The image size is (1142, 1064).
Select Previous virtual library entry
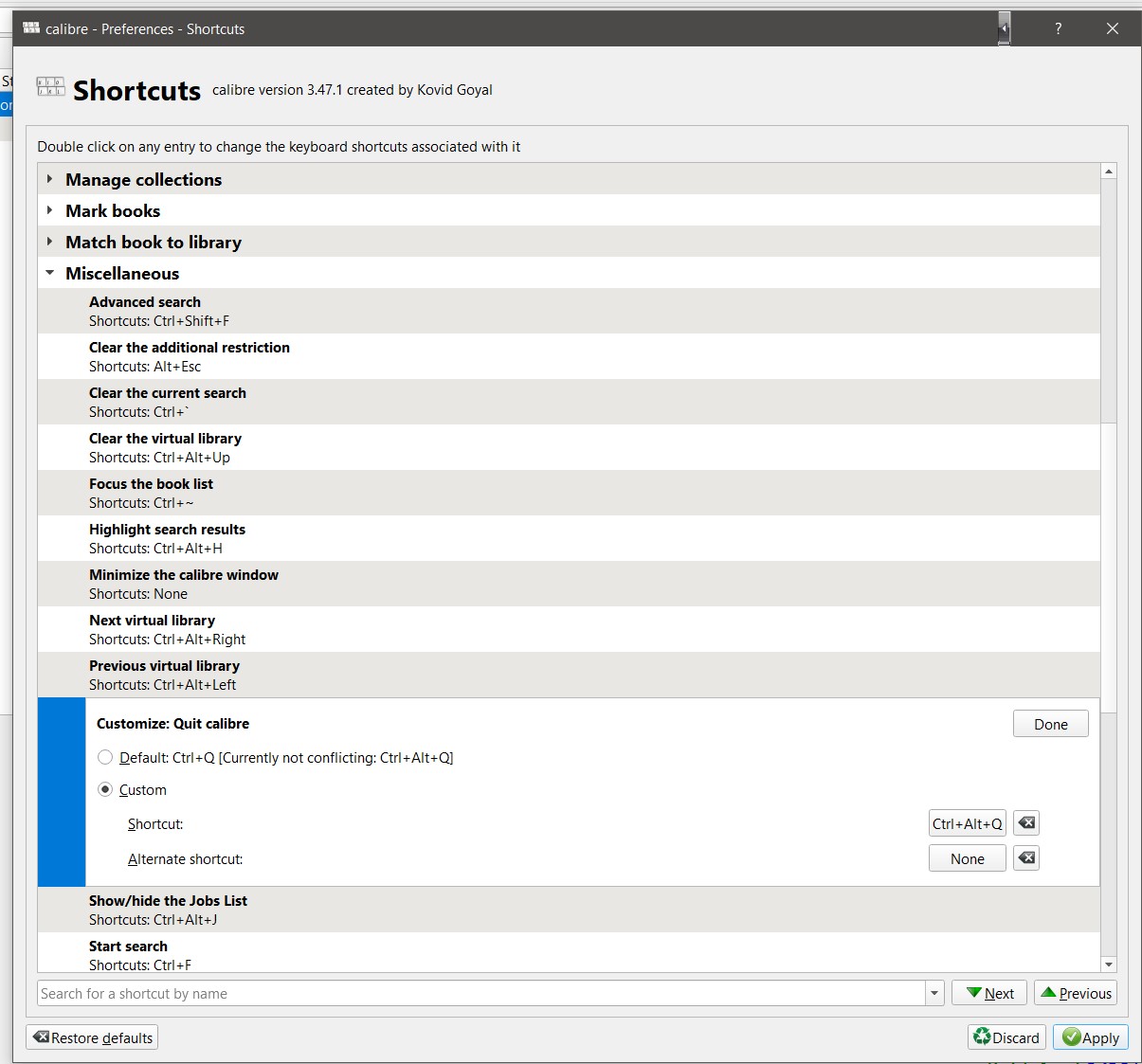pos(569,675)
